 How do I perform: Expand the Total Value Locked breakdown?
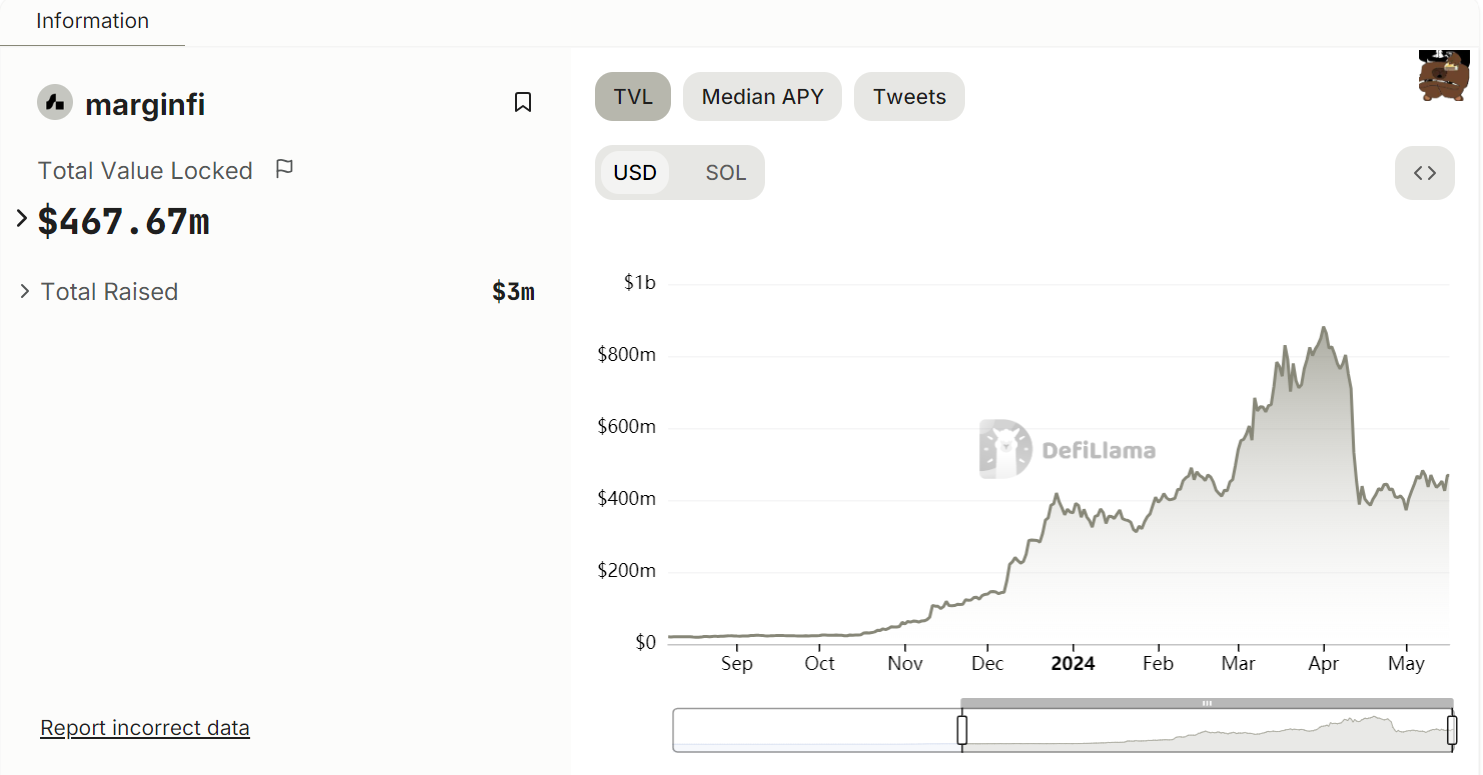22,218
